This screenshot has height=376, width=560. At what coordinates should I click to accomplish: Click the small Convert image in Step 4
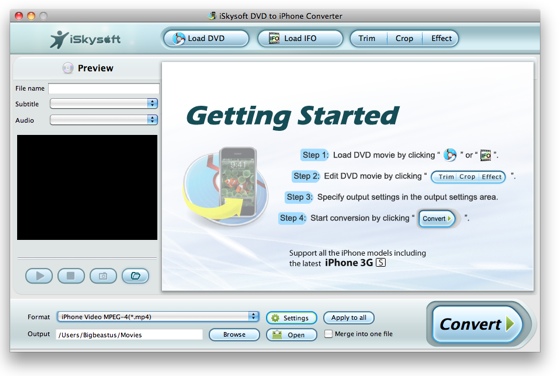coord(437,219)
